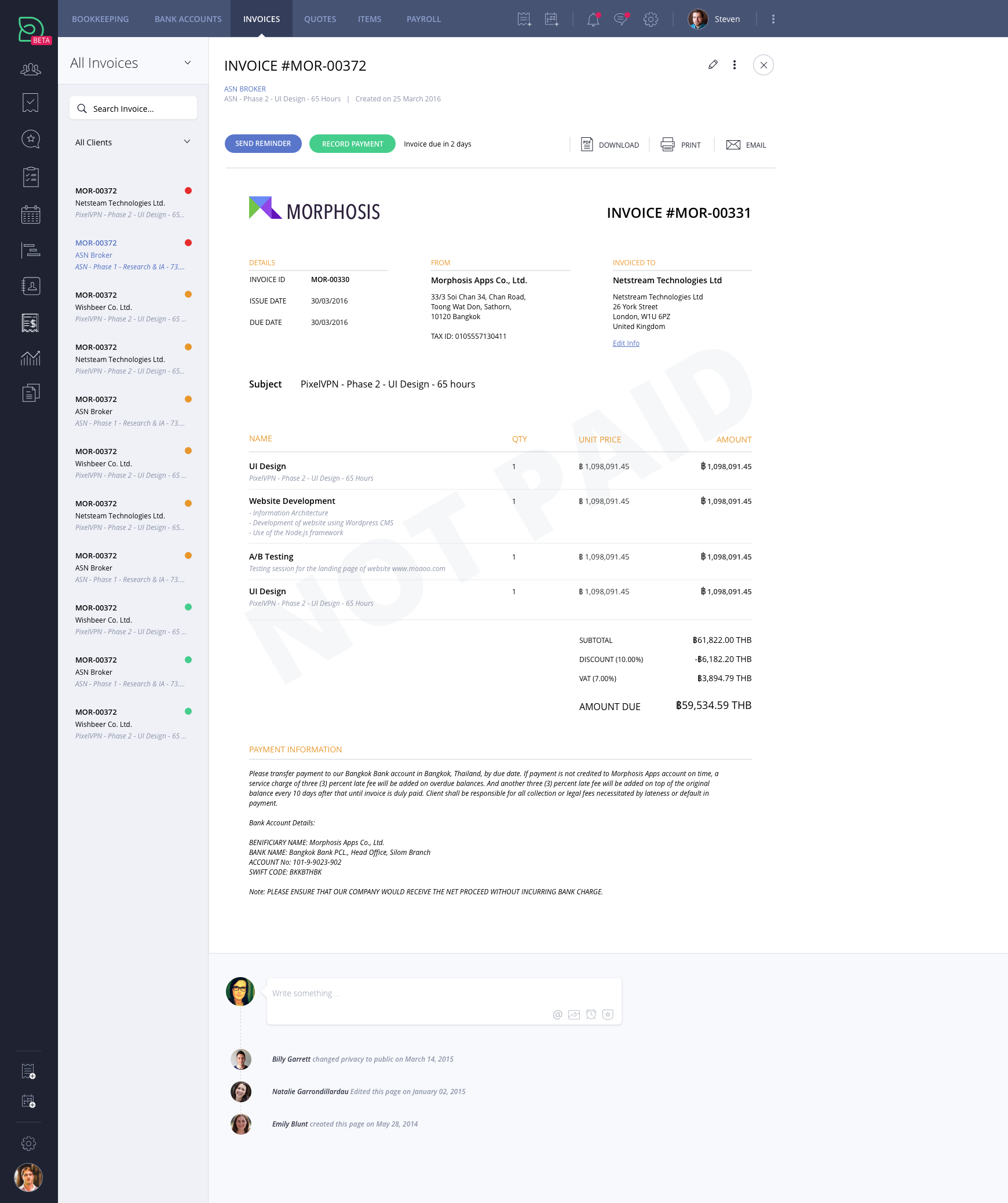The width and height of the screenshot is (1008, 1203).
Task: Click the mention @ icon in comment box
Action: pos(558,1015)
